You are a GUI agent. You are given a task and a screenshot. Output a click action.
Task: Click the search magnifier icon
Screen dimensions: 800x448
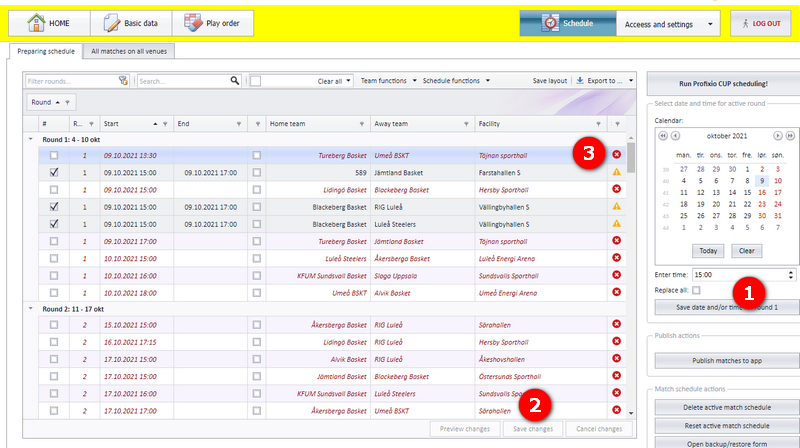coord(234,81)
